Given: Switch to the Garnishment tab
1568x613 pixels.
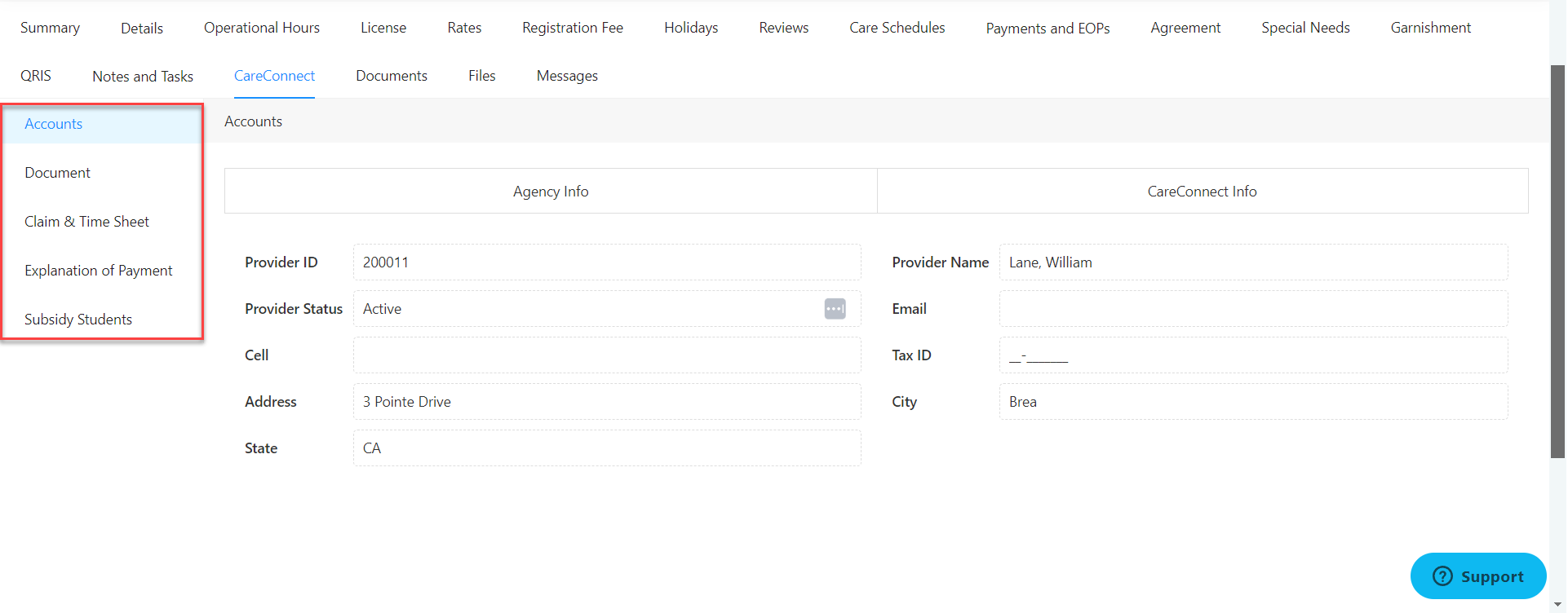Looking at the screenshot, I should [x=1431, y=28].
